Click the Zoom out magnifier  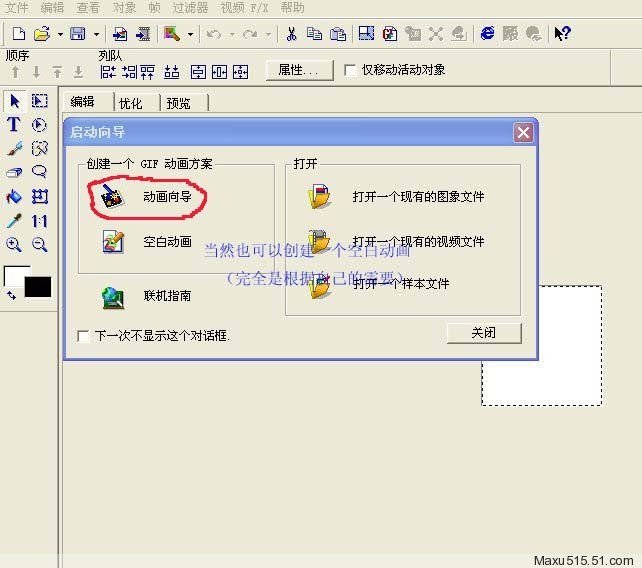[x=40, y=244]
